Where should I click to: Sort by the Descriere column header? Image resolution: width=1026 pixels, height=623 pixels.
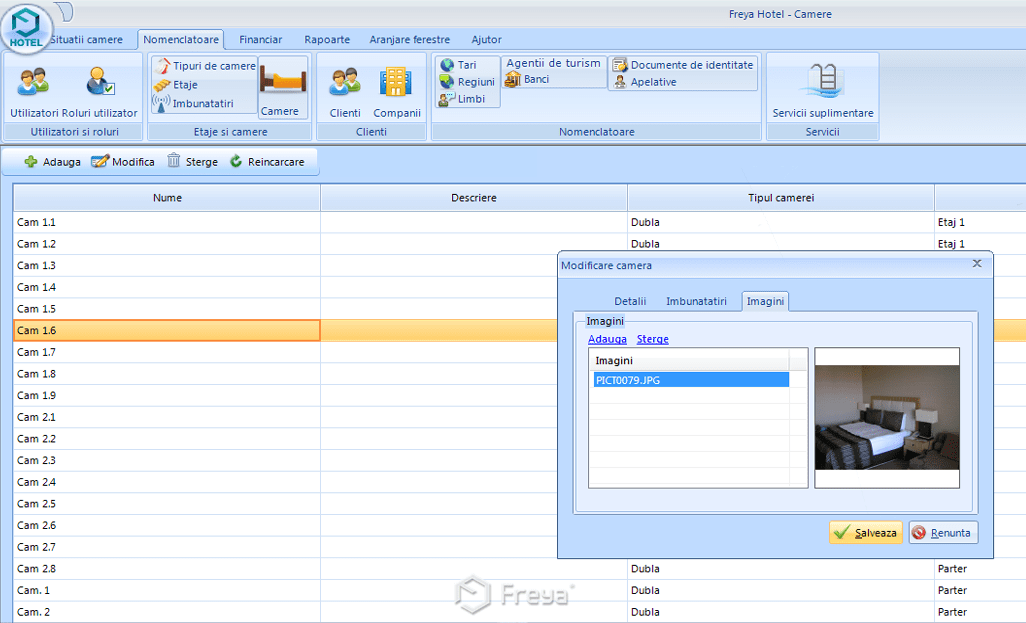(x=474, y=198)
